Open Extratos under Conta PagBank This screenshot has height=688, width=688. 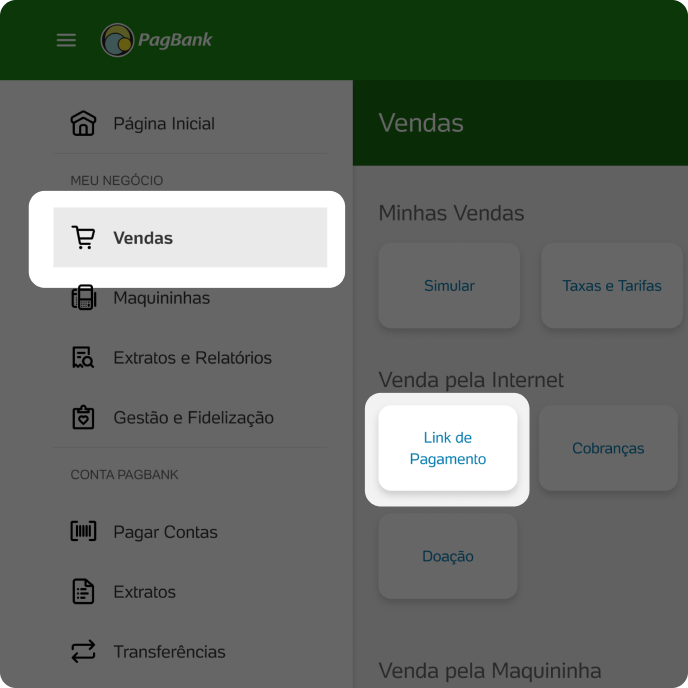tap(190, 591)
